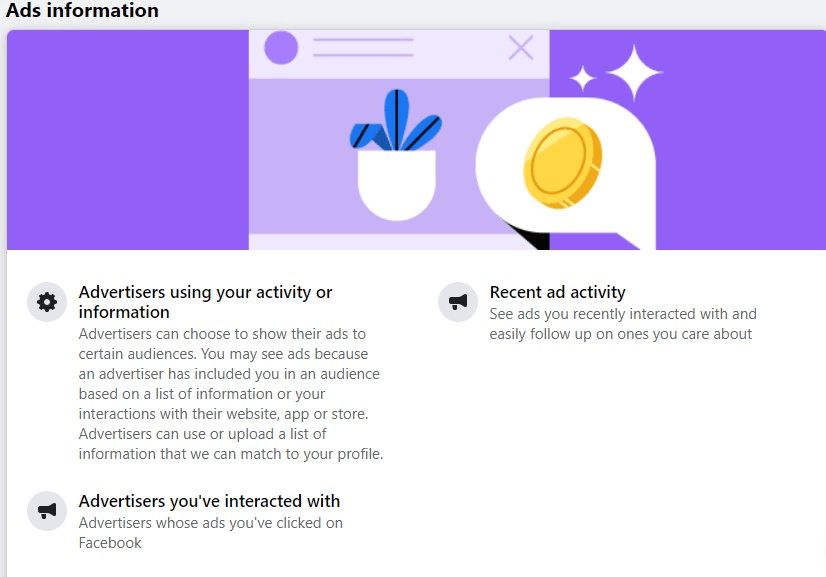Click the solid purple area left of the illustration
Image resolution: width=826 pixels, height=577 pixels.
(127, 140)
